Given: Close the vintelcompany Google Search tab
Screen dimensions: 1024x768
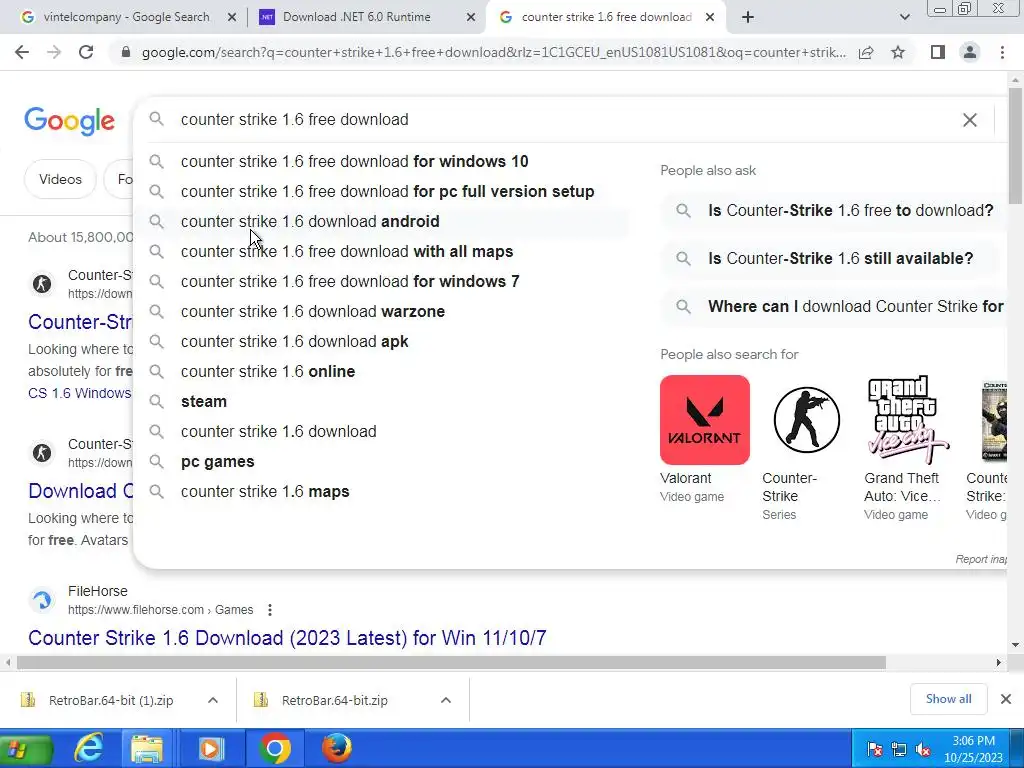Looking at the screenshot, I should pyautogui.click(x=231, y=18).
